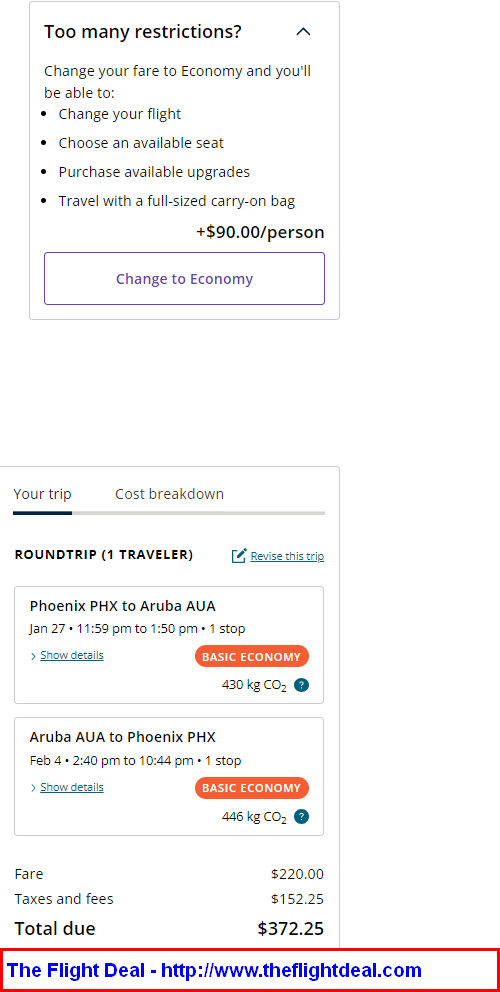This screenshot has height=992, width=500.
Task: Select the Your trip tab
Action: [42, 494]
